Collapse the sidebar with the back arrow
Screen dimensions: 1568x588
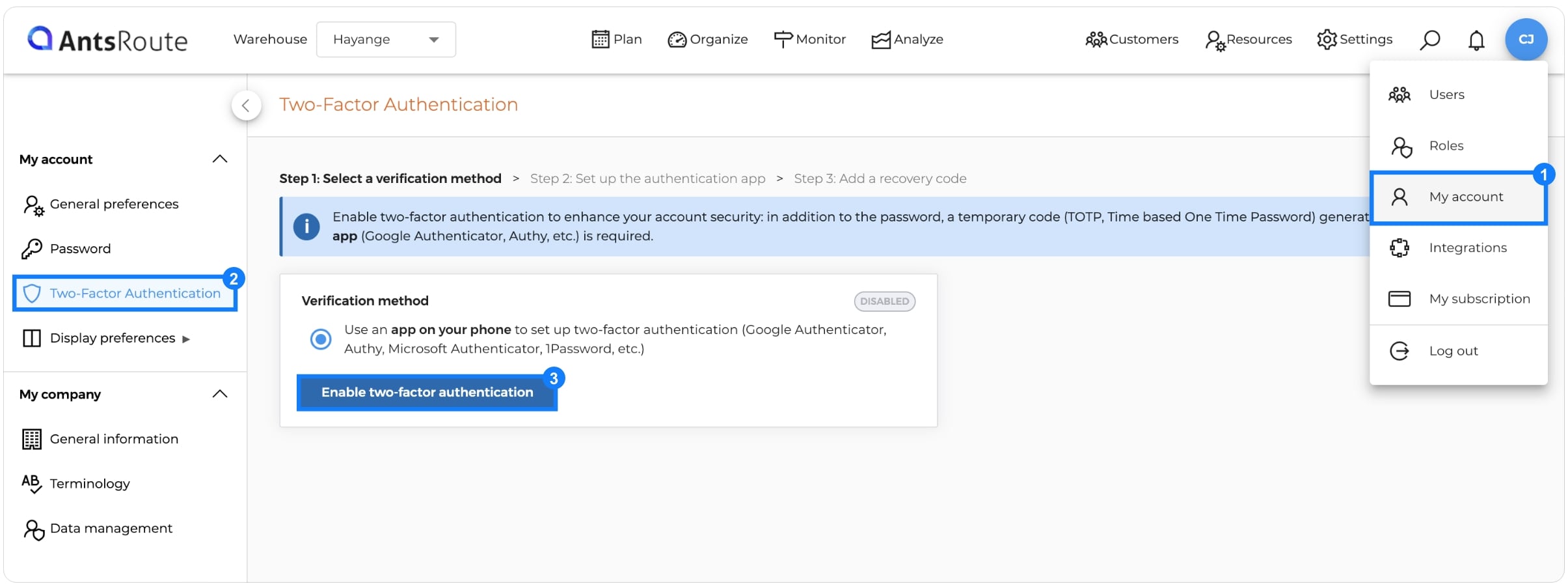(246, 105)
